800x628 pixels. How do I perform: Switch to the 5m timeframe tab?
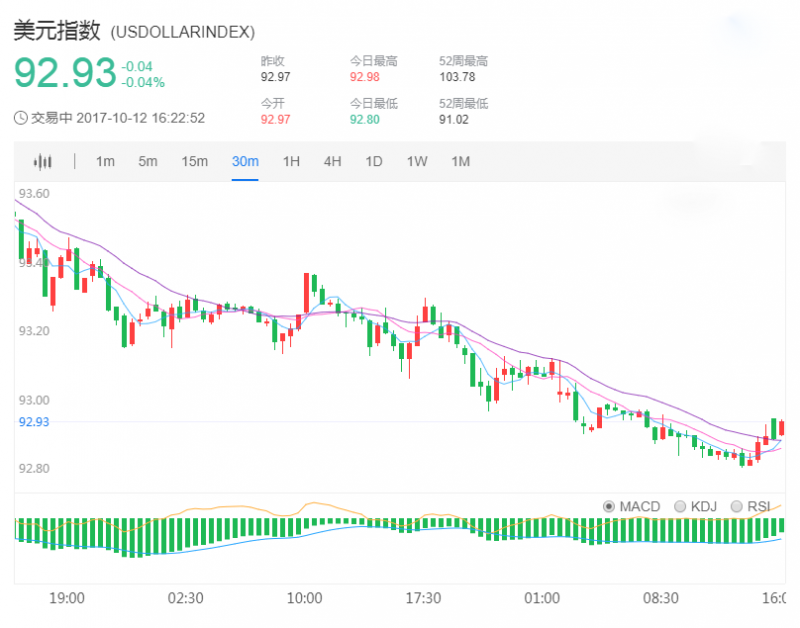[148, 161]
